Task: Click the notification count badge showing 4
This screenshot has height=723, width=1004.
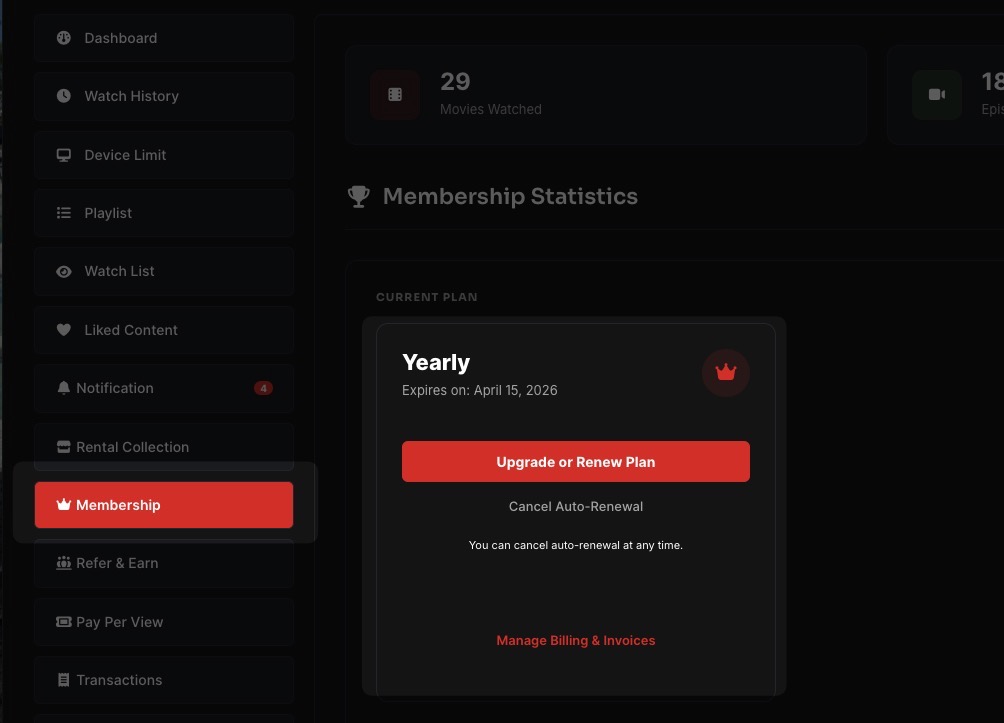Action: click(x=263, y=388)
